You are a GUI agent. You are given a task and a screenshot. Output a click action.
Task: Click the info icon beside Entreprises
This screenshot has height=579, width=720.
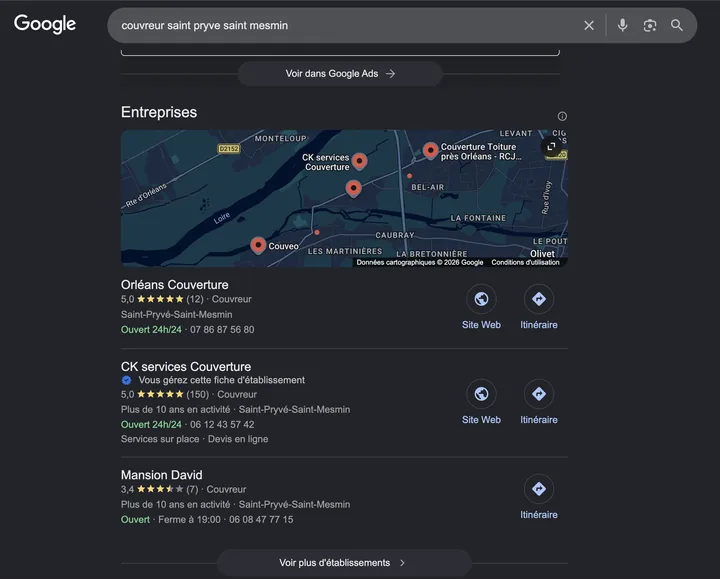coord(562,116)
